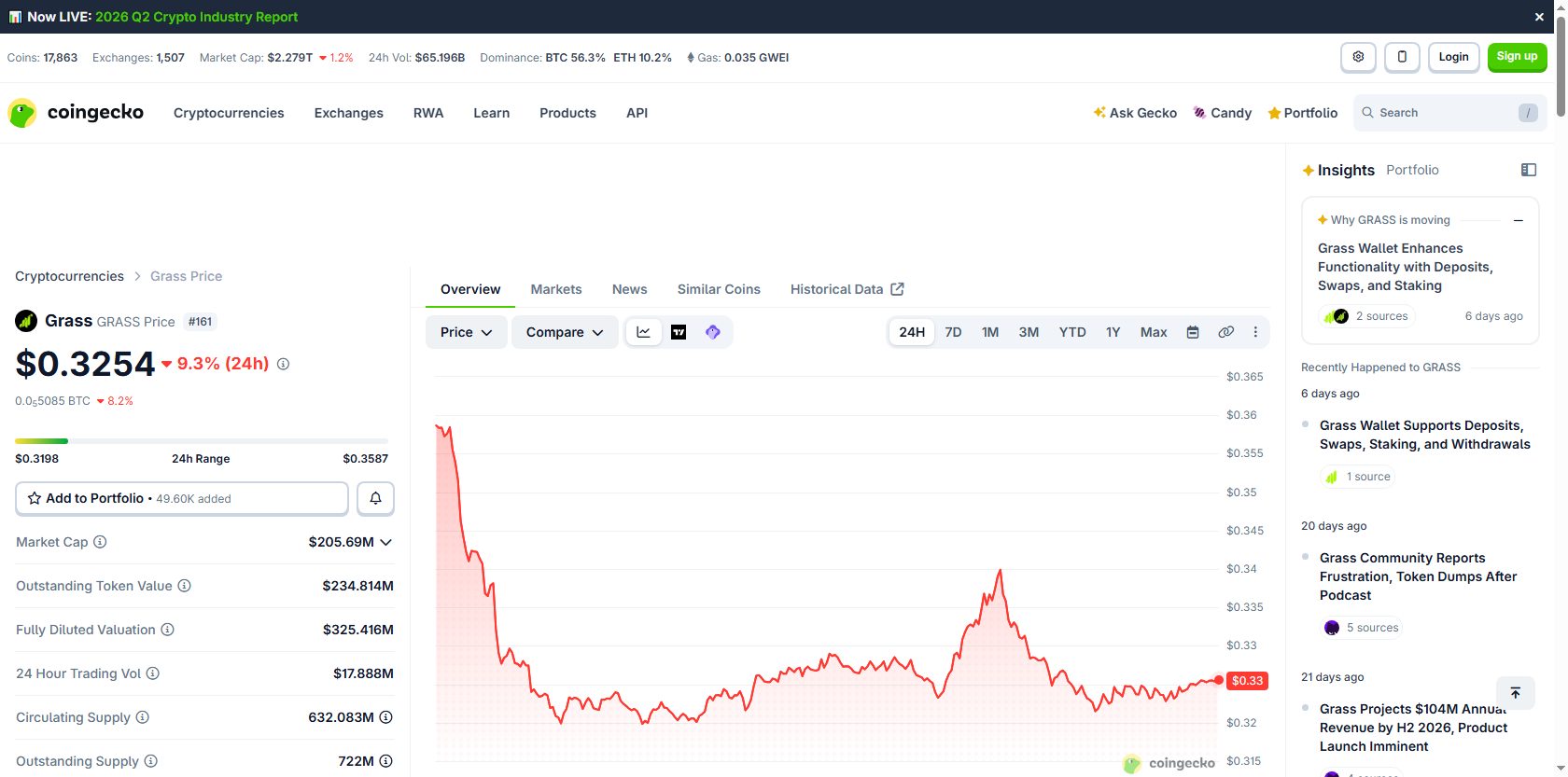The image size is (1568, 777).
Task: Click Circulating Supply label info icon
Action: pos(143,717)
